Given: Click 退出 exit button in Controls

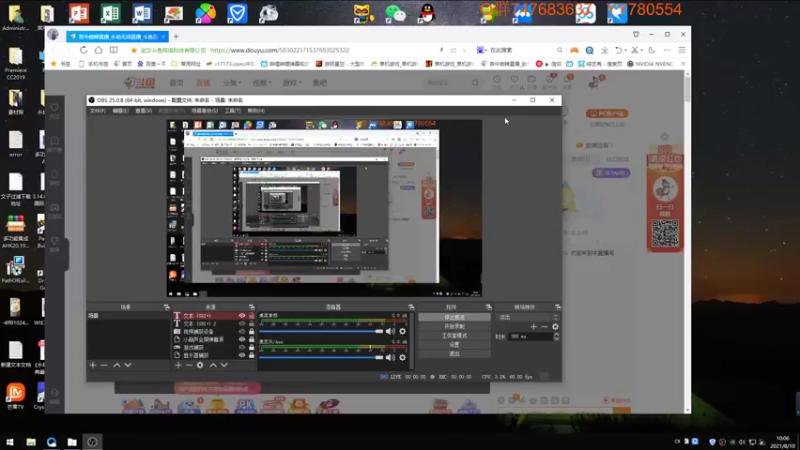Looking at the screenshot, I should click(455, 354).
